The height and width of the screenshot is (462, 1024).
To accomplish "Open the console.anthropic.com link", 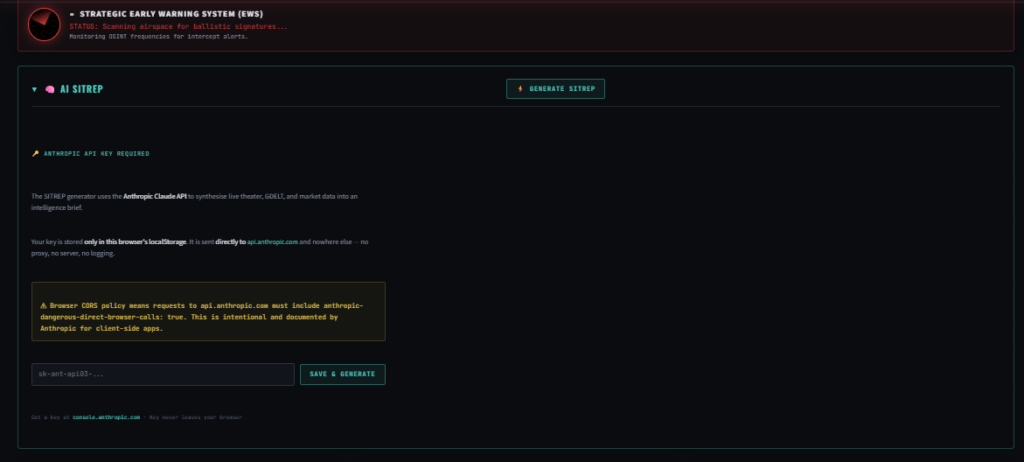I will tap(106, 416).
